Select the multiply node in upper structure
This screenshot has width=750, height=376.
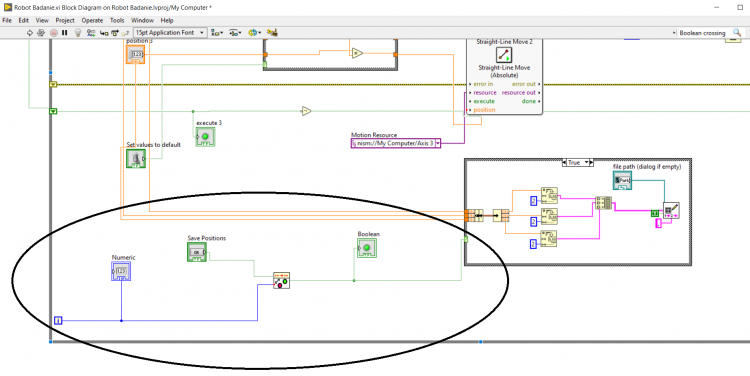tap(357, 53)
